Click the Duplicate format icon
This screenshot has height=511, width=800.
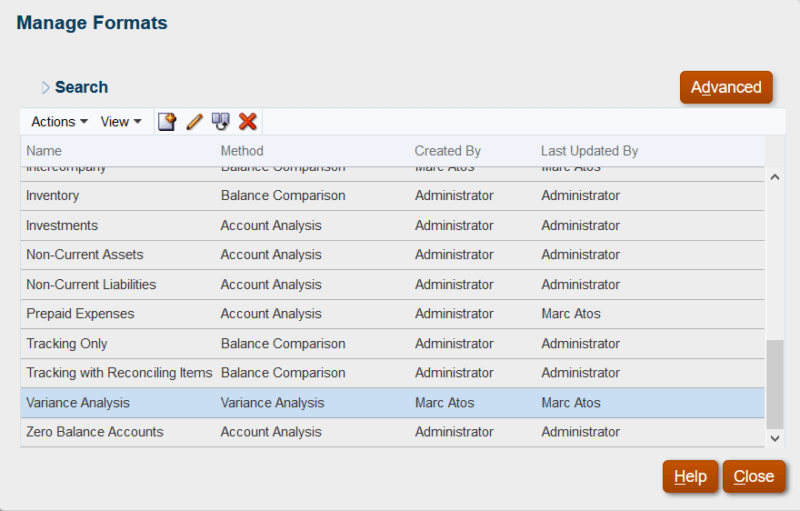(x=221, y=121)
